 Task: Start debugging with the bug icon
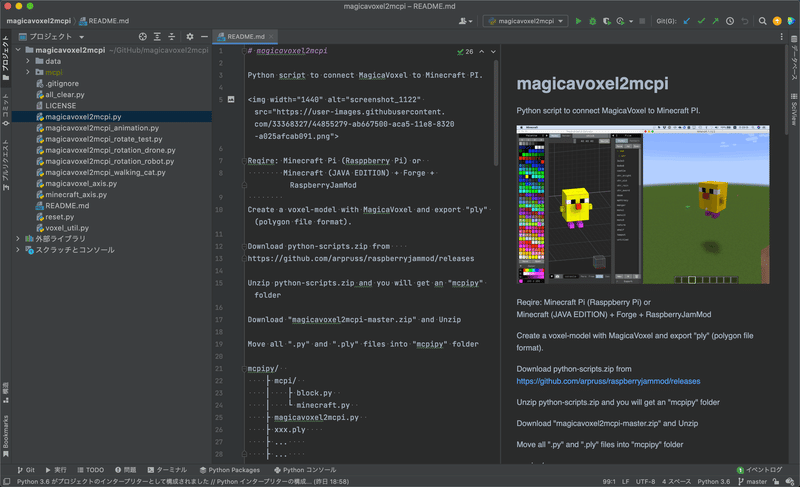592,21
